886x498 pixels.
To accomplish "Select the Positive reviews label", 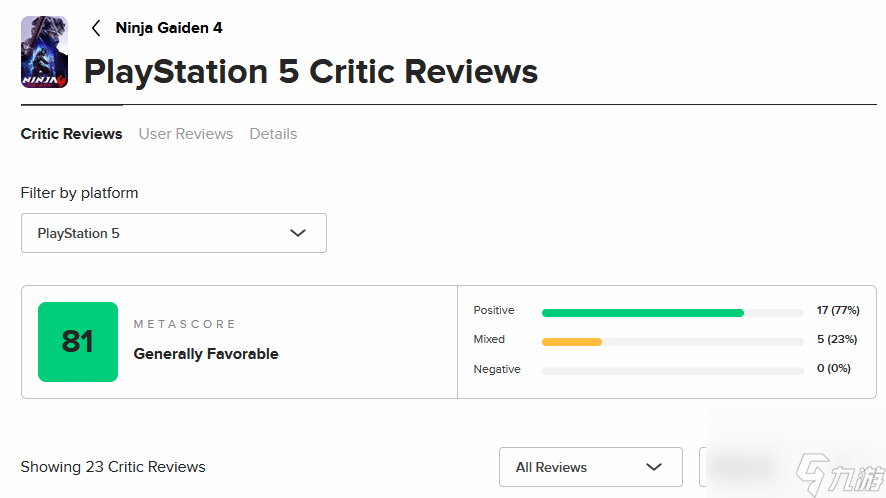I will [494, 311].
